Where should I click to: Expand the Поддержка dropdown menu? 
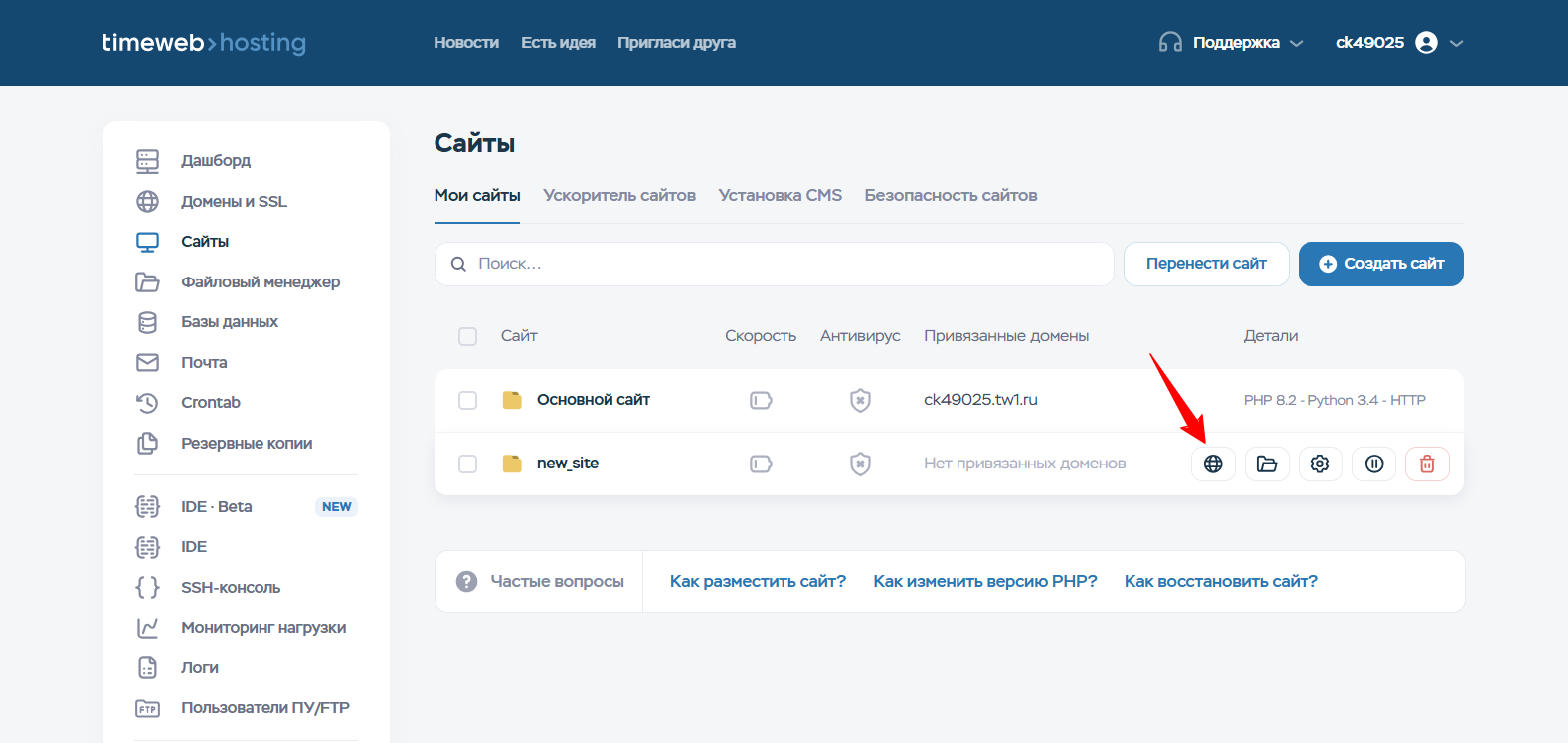(x=1231, y=42)
